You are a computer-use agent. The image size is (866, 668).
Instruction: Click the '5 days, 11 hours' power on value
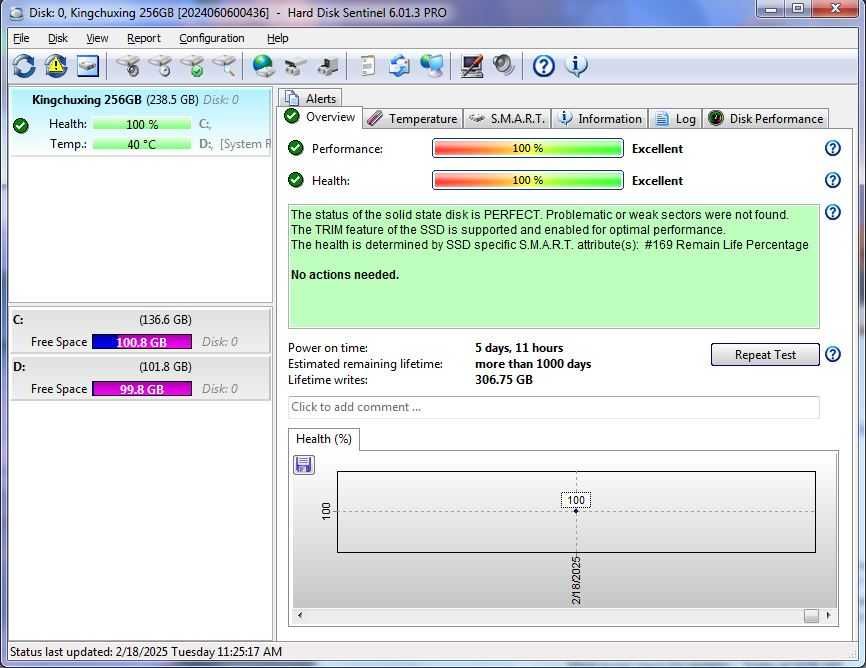point(519,348)
